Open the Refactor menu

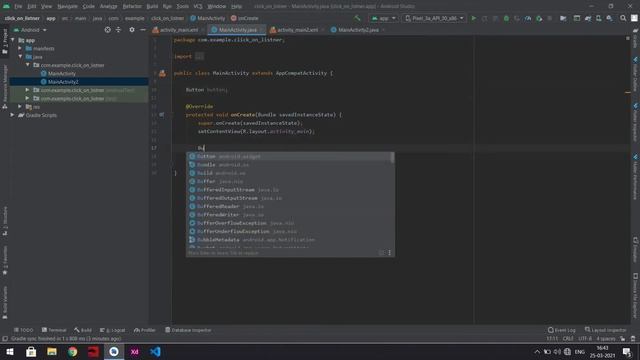(x=132, y=6)
